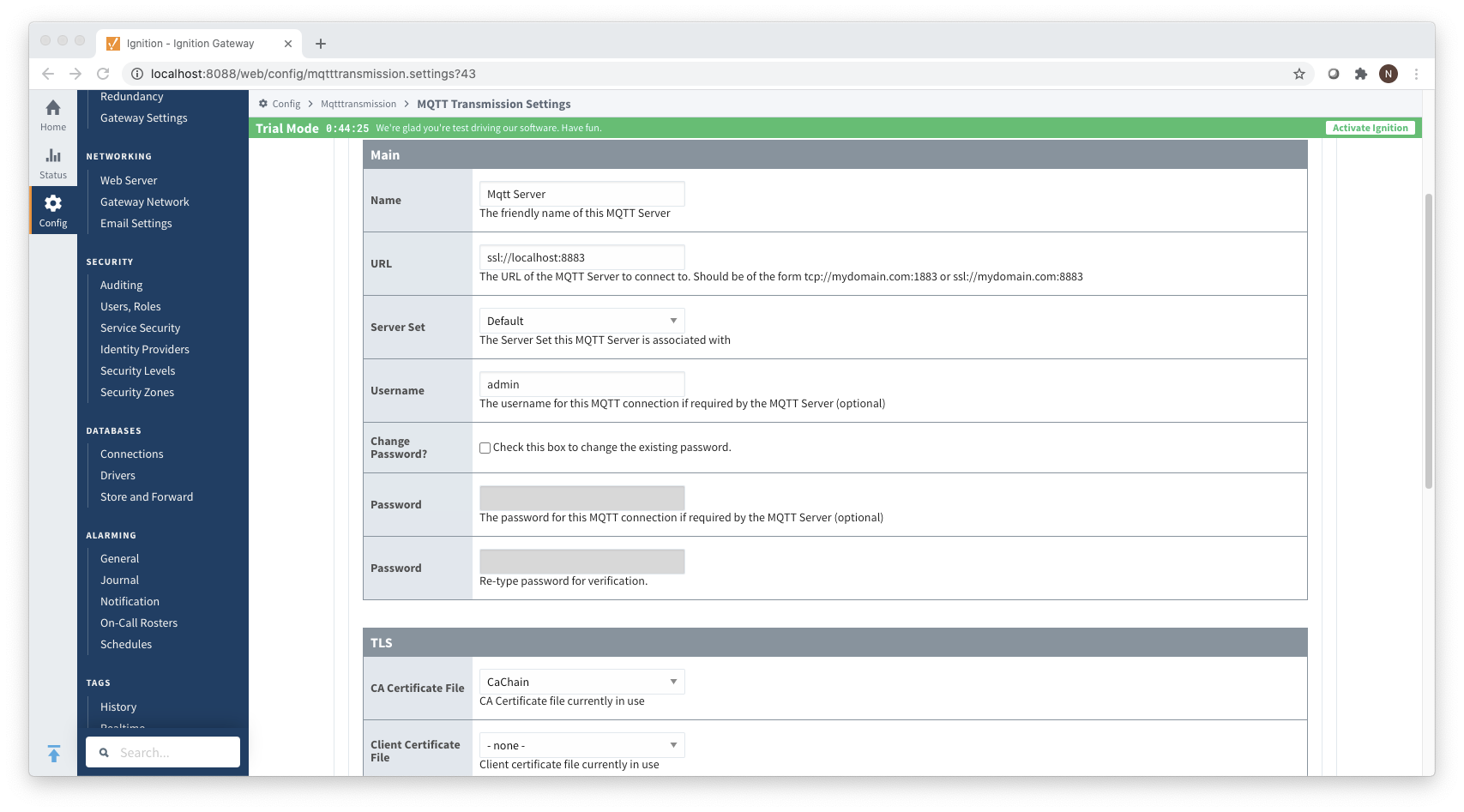Open Users, Roles page
Image resolution: width=1464 pixels, height=812 pixels.
click(x=130, y=307)
